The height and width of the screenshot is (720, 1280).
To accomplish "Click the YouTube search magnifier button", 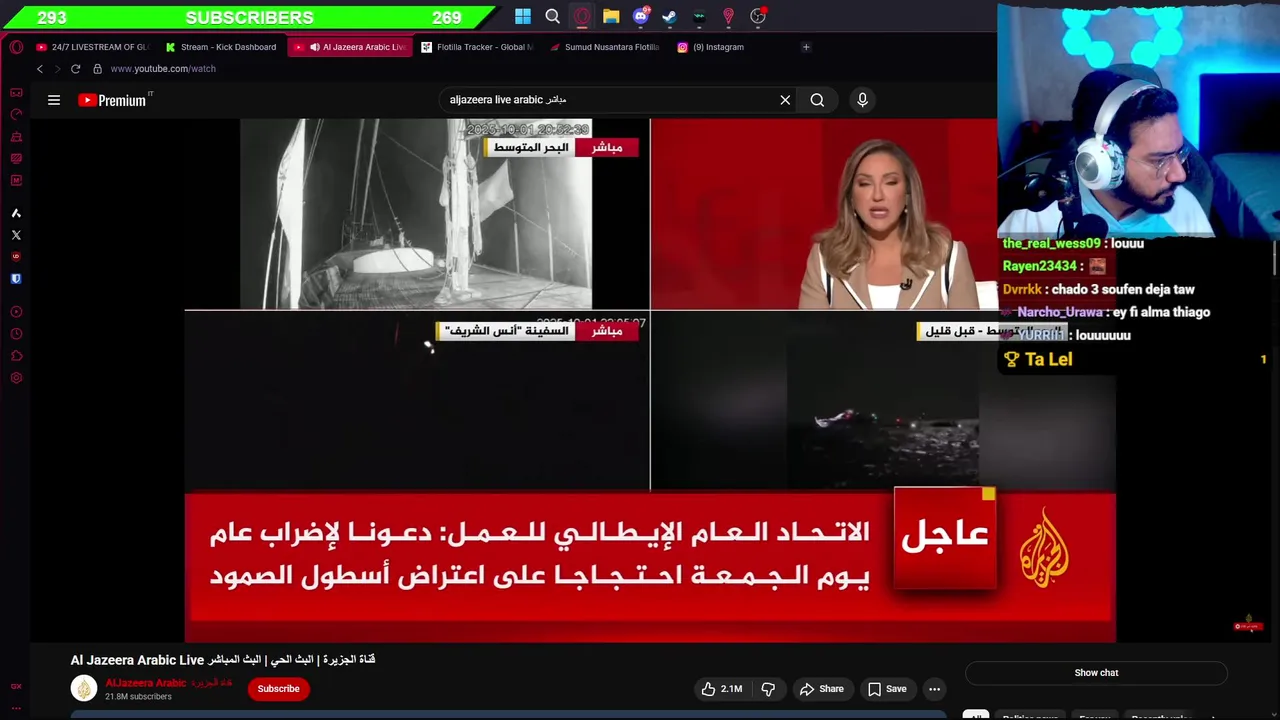I will click(x=817, y=100).
